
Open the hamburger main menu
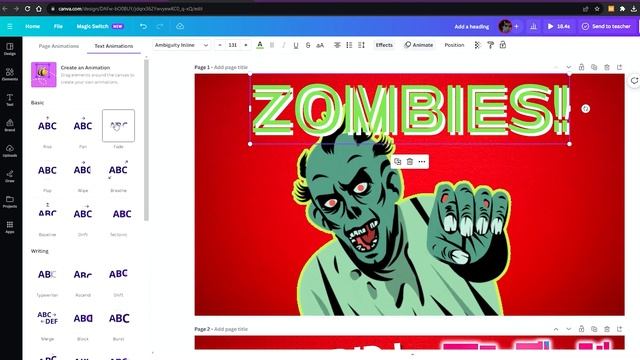[10, 26]
